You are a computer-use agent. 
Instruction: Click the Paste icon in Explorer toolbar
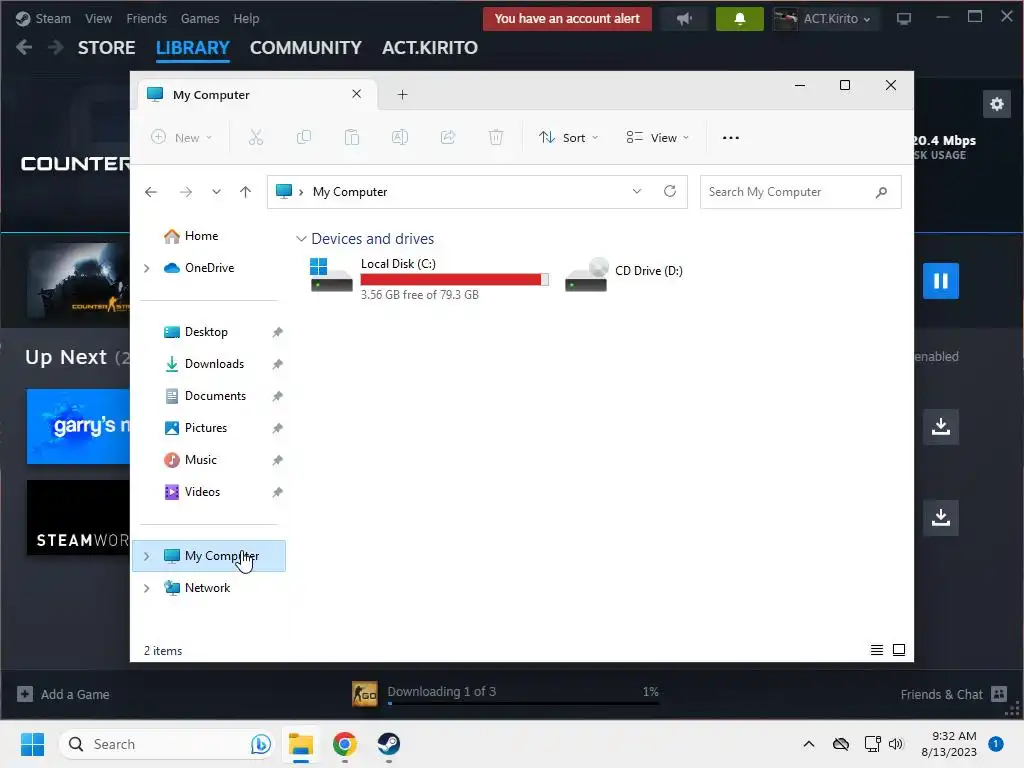[352, 137]
